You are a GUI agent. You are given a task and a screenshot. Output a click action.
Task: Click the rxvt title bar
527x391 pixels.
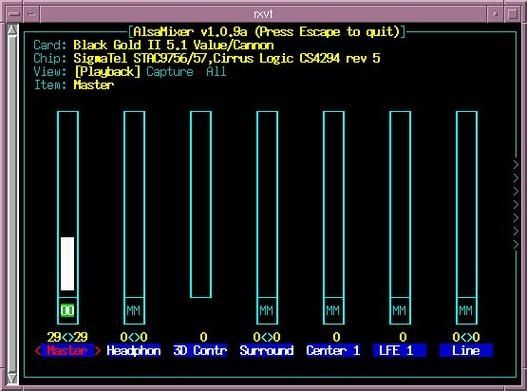point(264,14)
